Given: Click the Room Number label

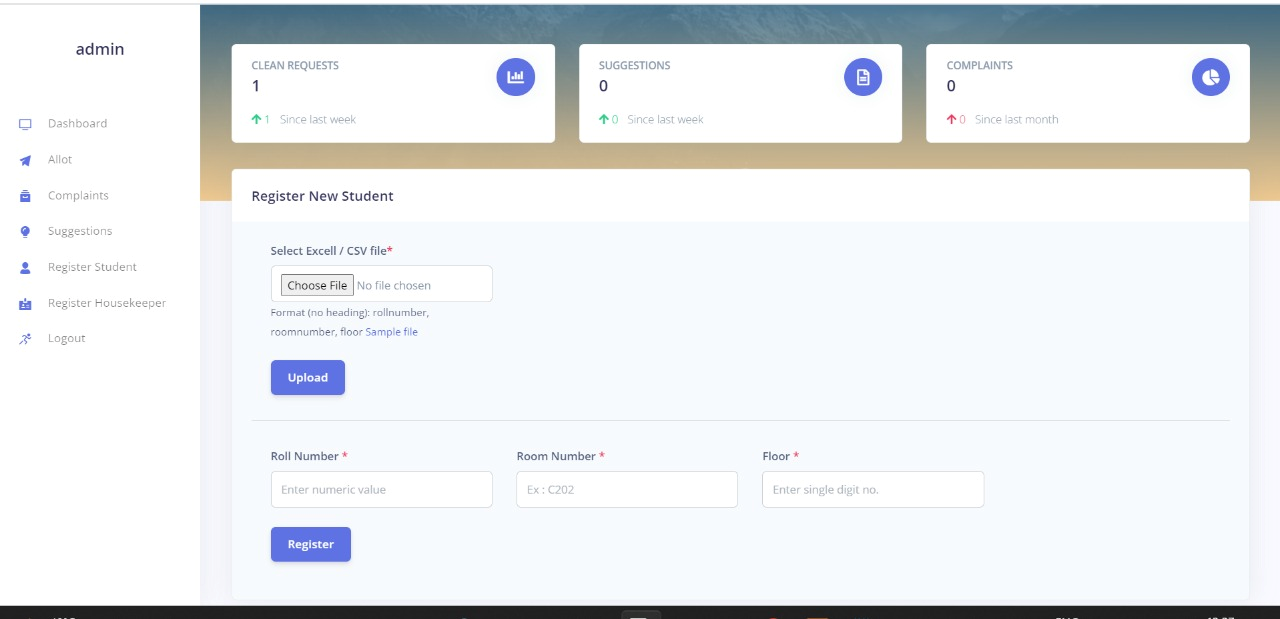Looking at the screenshot, I should (x=560, y=456).
